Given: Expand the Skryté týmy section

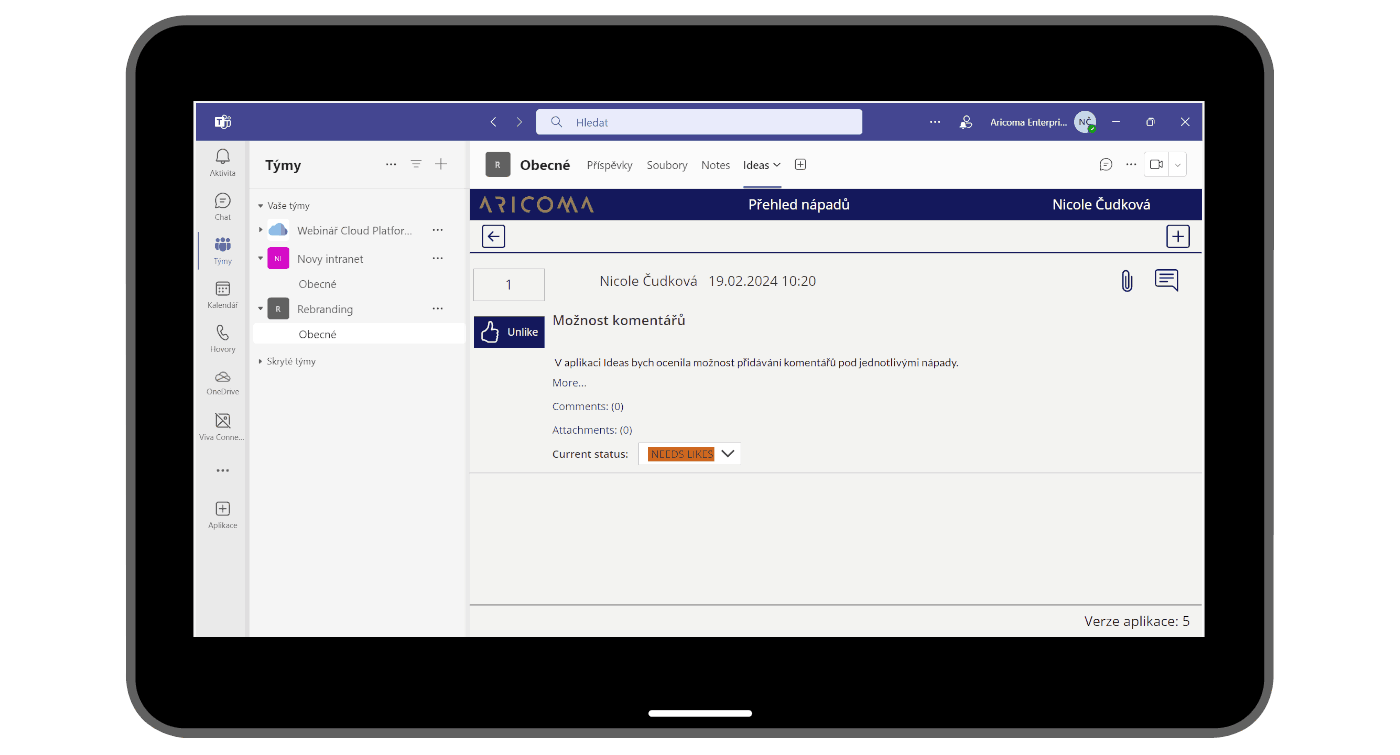Looking at the screenshot, I should pyautogui.click(x=261, y=361).
